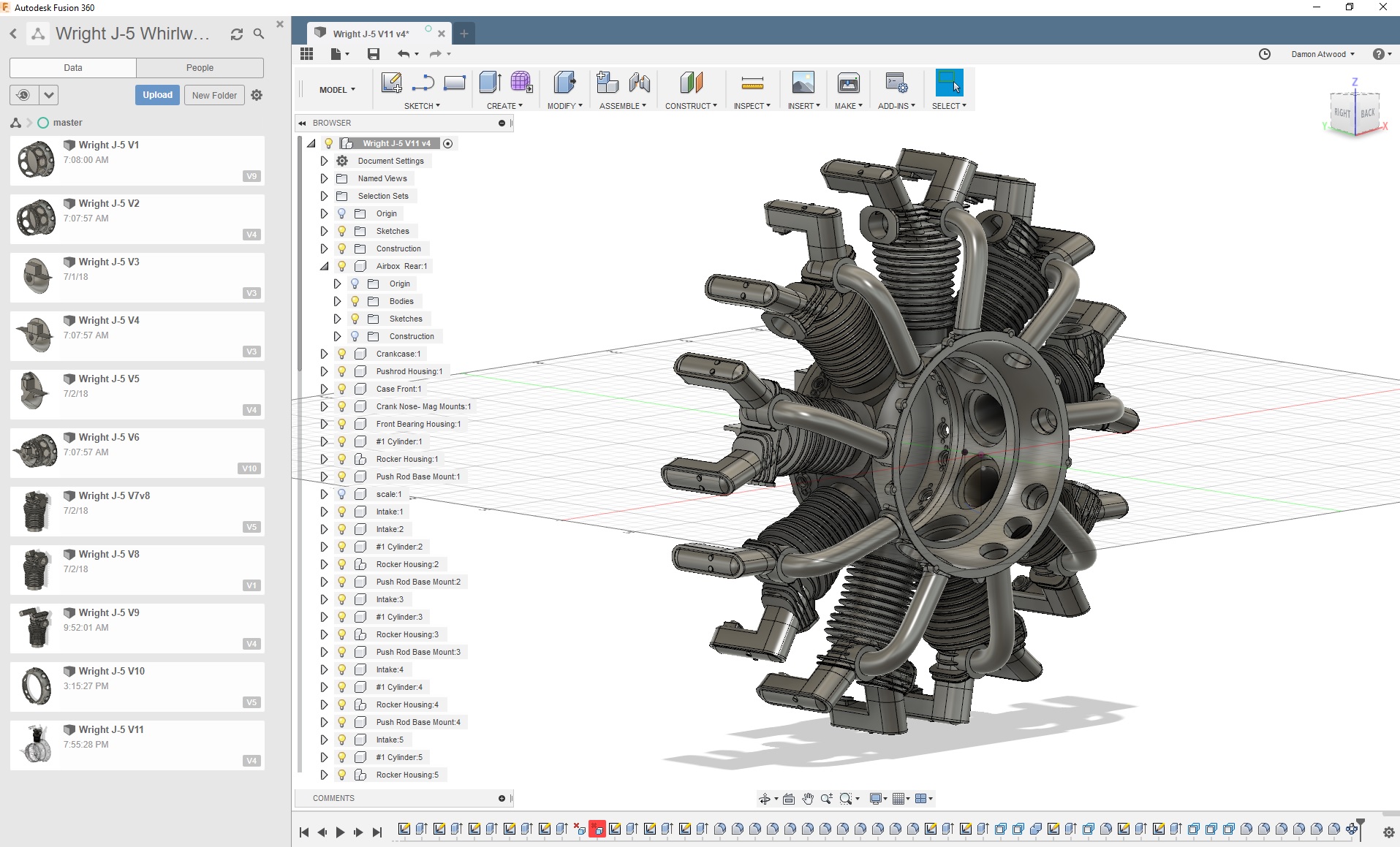1400x847 pixels.
Task: Click the Save icon
Action: 374,54
